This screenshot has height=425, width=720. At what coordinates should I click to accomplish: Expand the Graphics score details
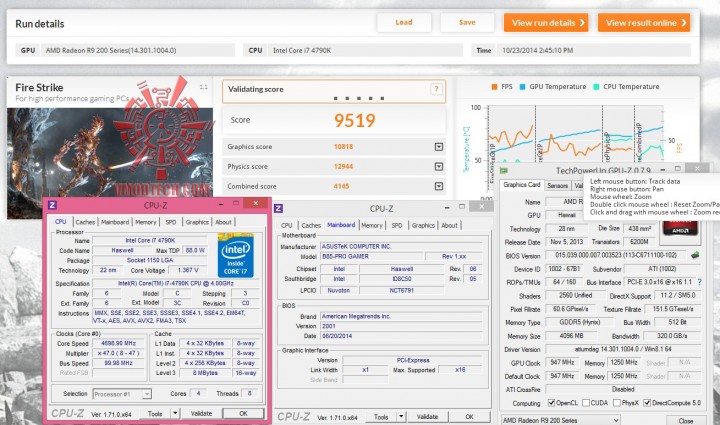point(439,147)
